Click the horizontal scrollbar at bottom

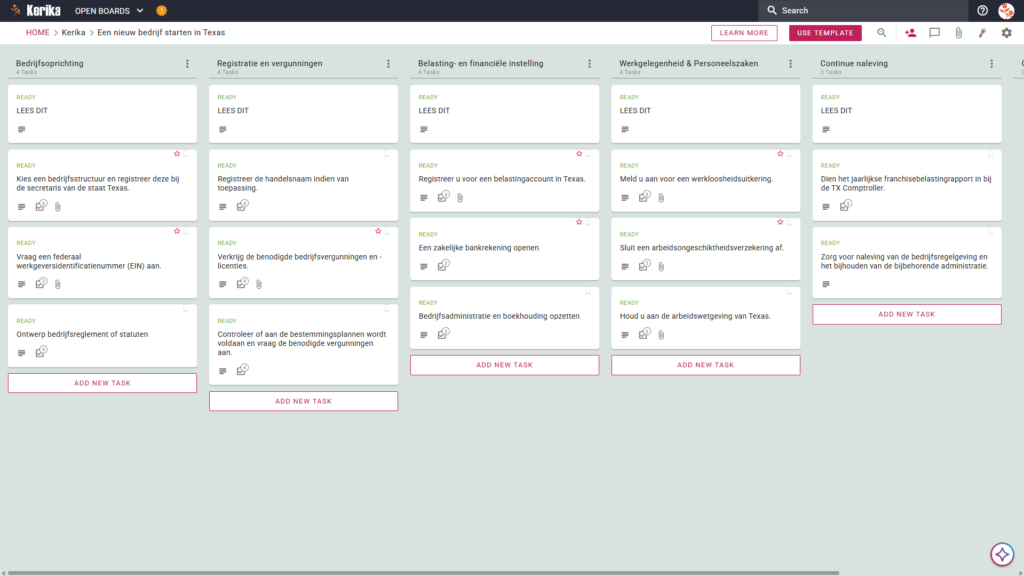click(x=423, y=573)
